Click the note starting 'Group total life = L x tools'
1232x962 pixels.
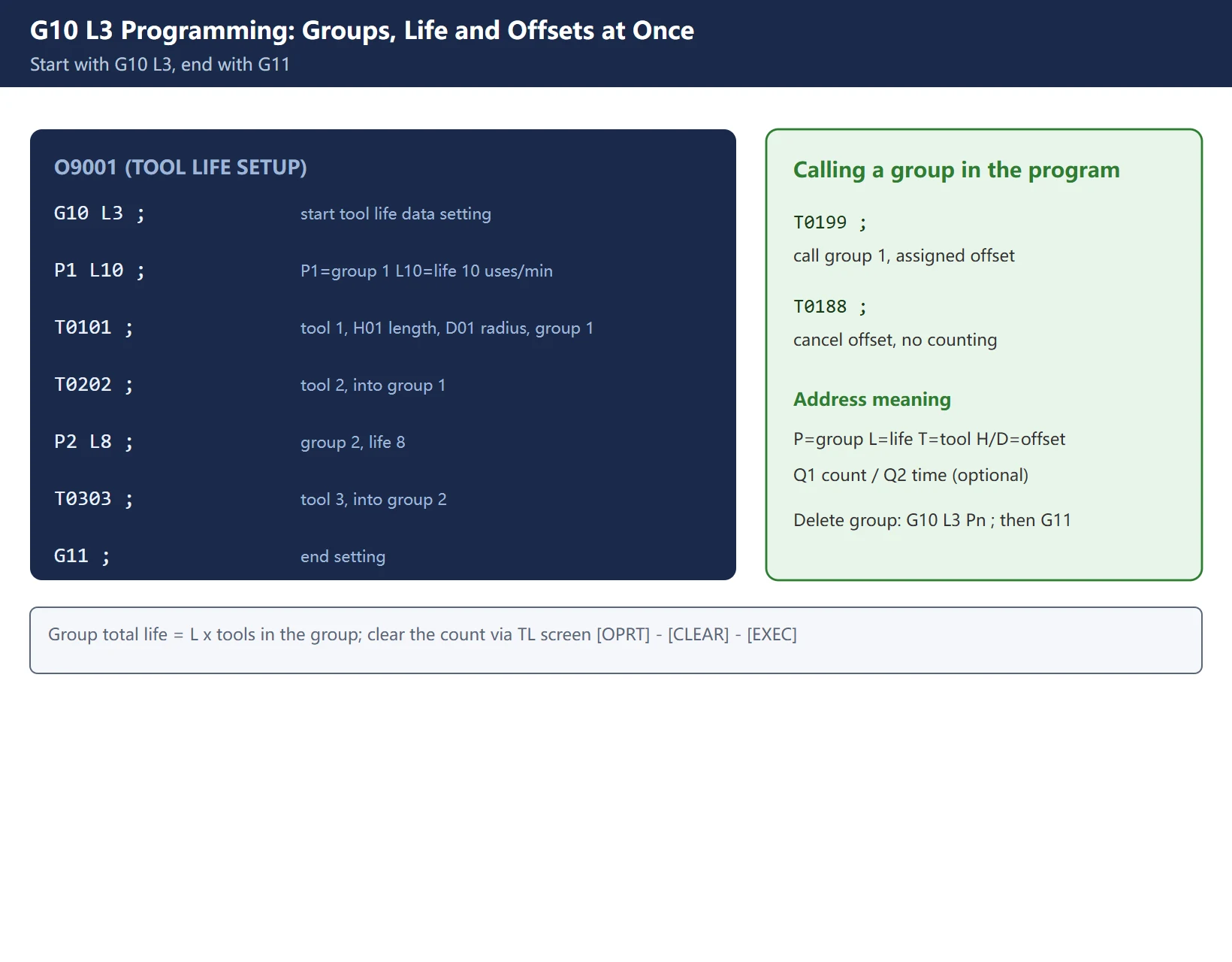(x=423, y=635)
